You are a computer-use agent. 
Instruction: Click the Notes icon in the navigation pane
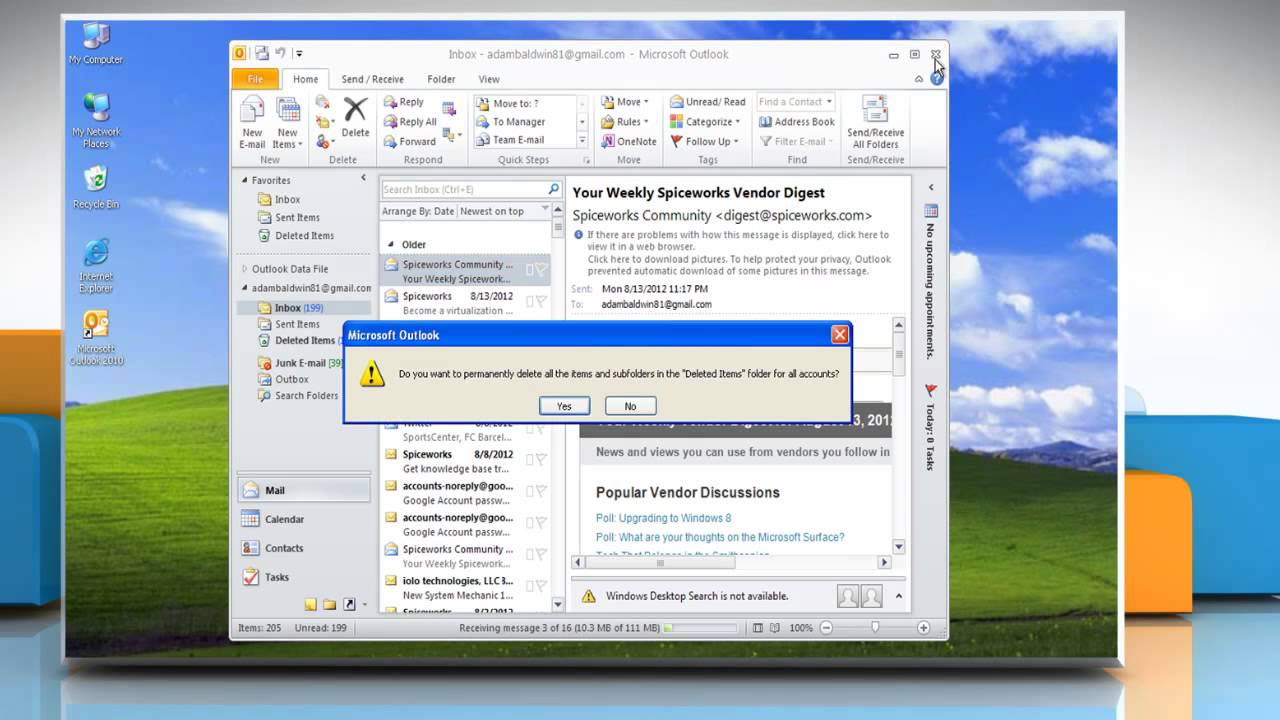310,604
